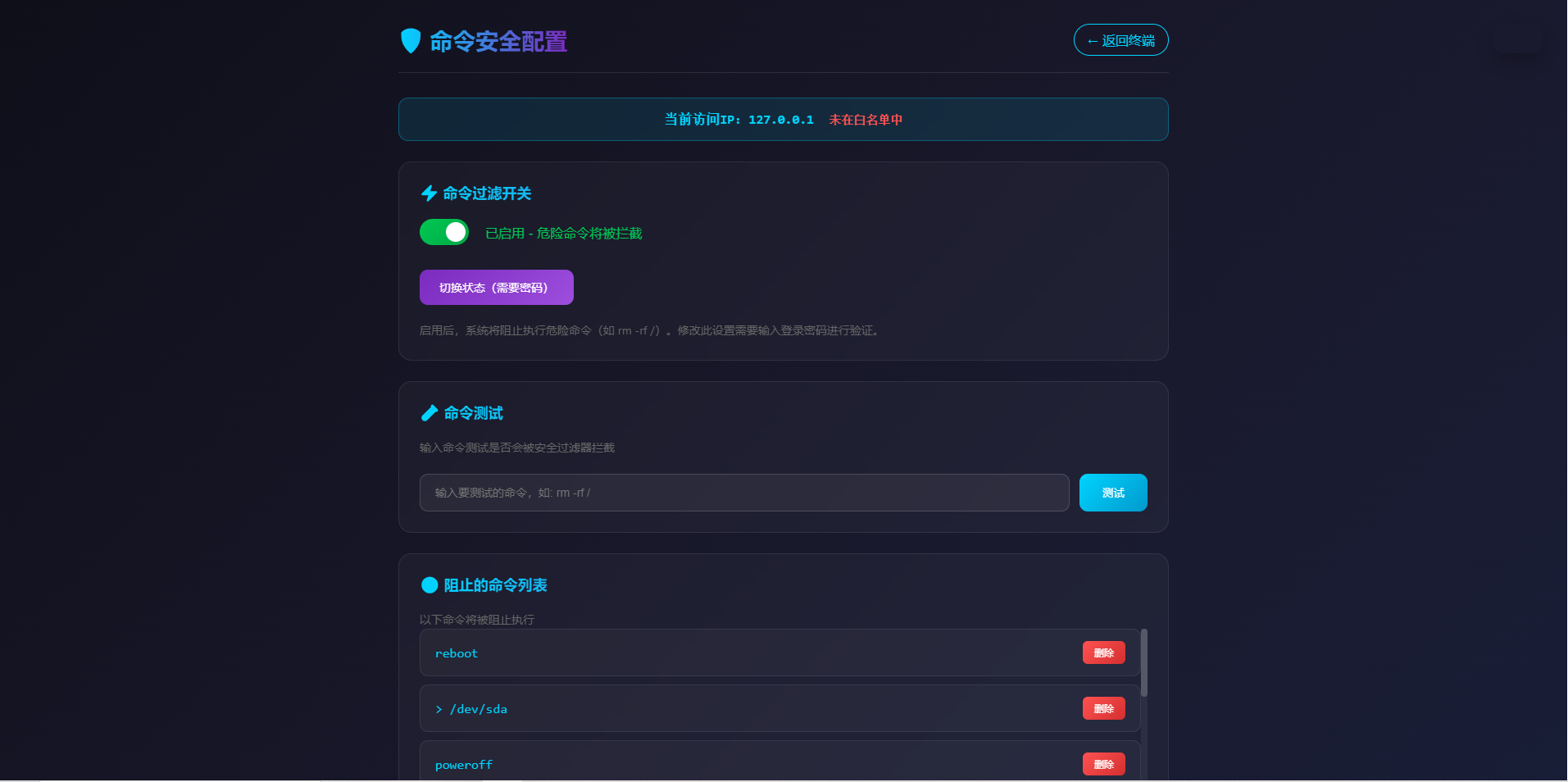
Task: Click the 命令过滤开关 section heading
Action: (487, 193)
